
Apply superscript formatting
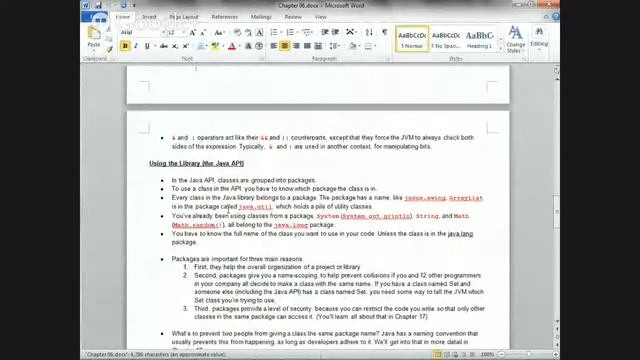click(185, 46)
